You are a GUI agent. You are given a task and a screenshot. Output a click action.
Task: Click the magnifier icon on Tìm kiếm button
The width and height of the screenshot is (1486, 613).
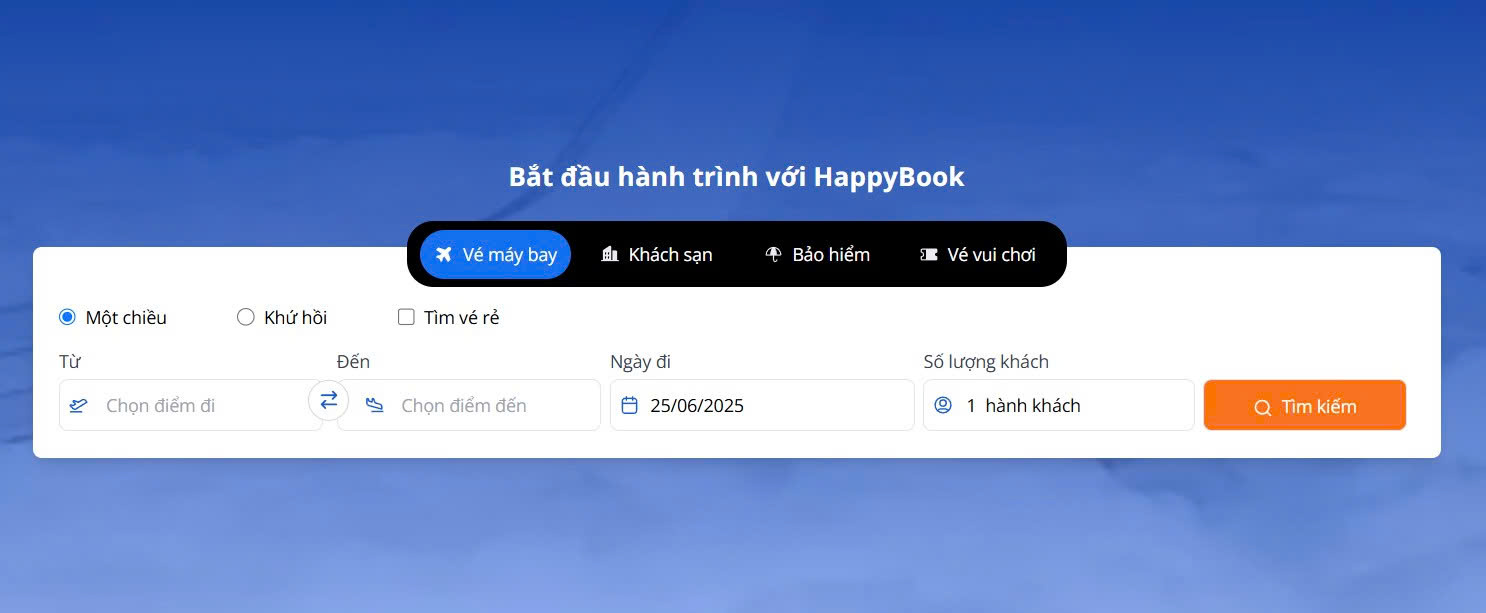(1262, 407)
